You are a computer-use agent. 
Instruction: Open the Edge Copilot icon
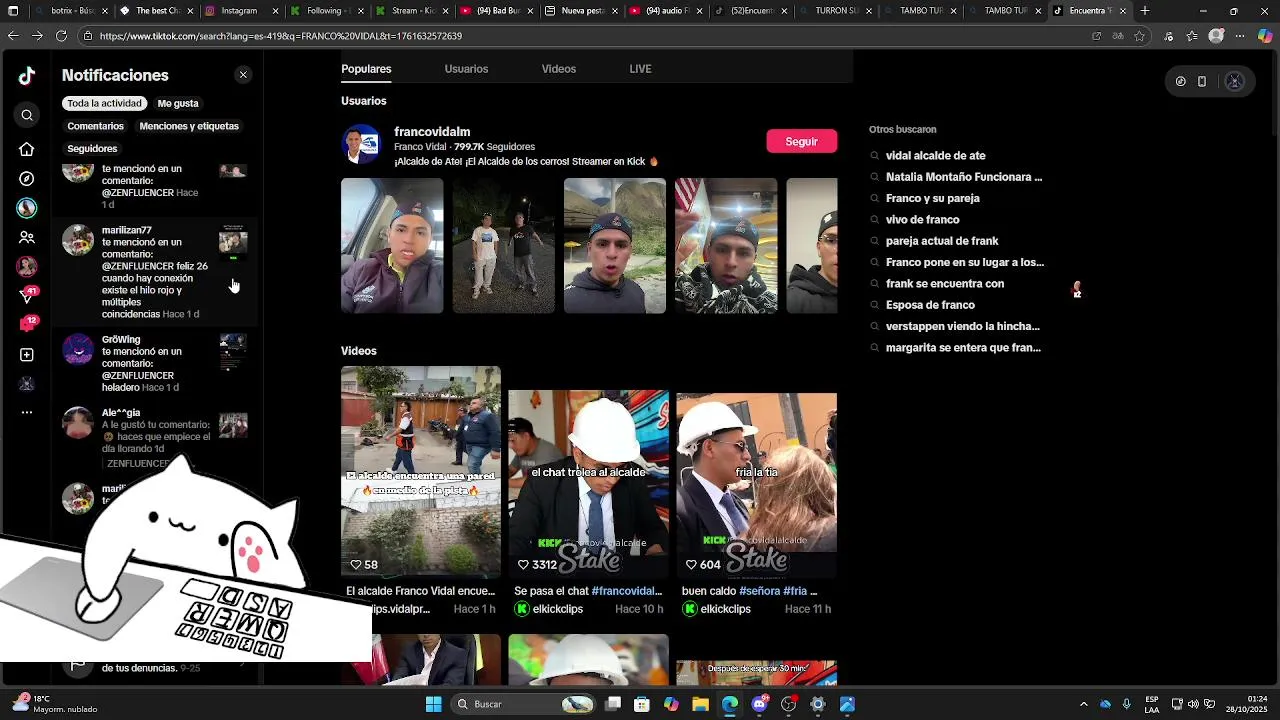click(x=1265, y=36)
